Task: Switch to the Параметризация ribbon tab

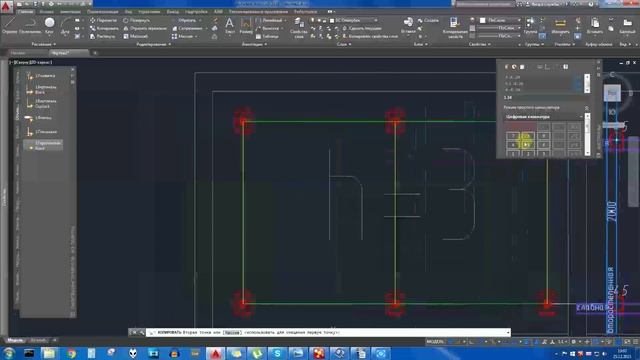Action: point(102,11)
